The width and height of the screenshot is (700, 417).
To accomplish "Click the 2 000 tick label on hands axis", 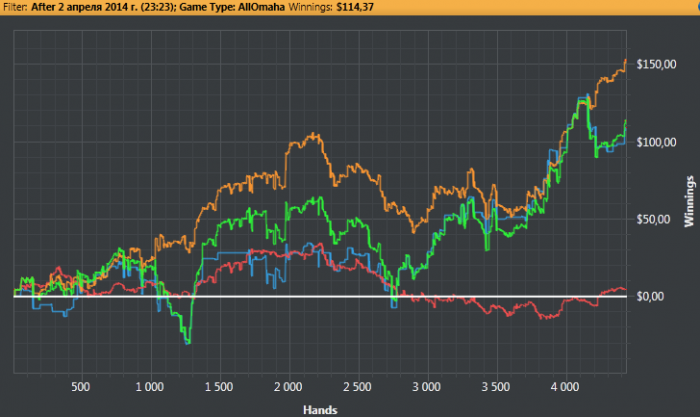I will click(288, 386).
